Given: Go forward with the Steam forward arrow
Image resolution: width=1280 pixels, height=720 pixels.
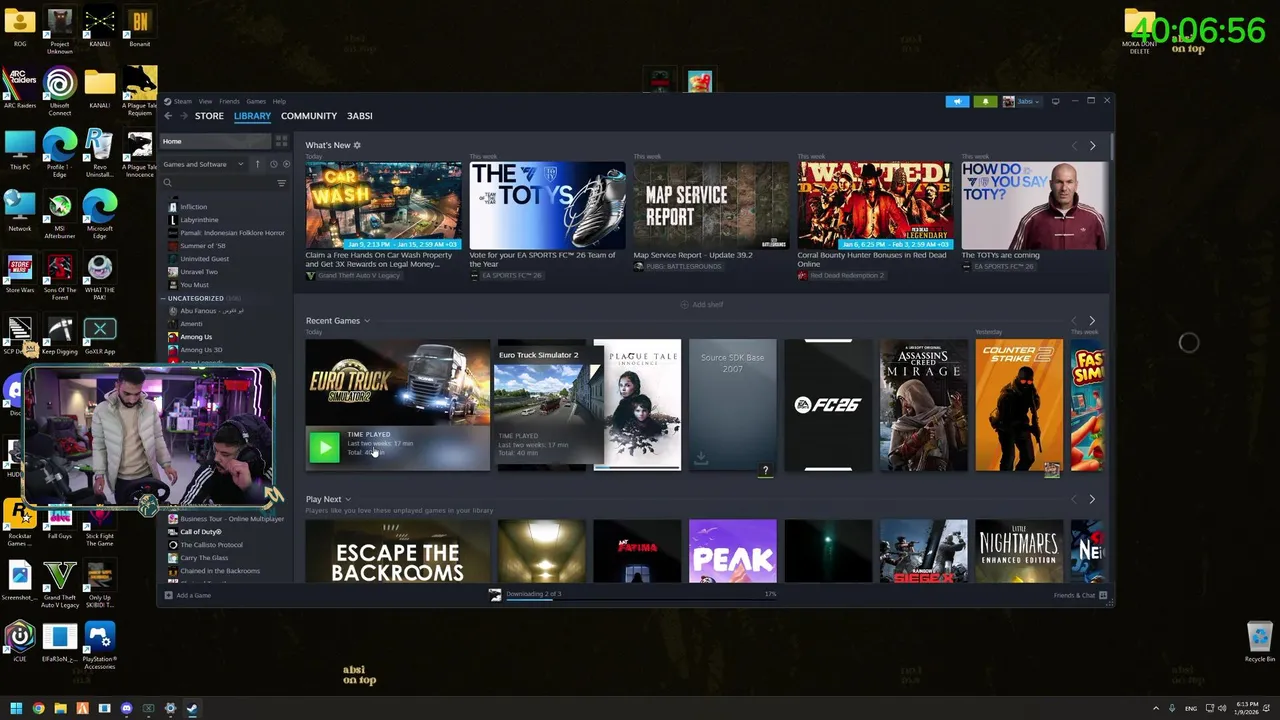Looking at the screenshot, I should (x=182, y=116).
